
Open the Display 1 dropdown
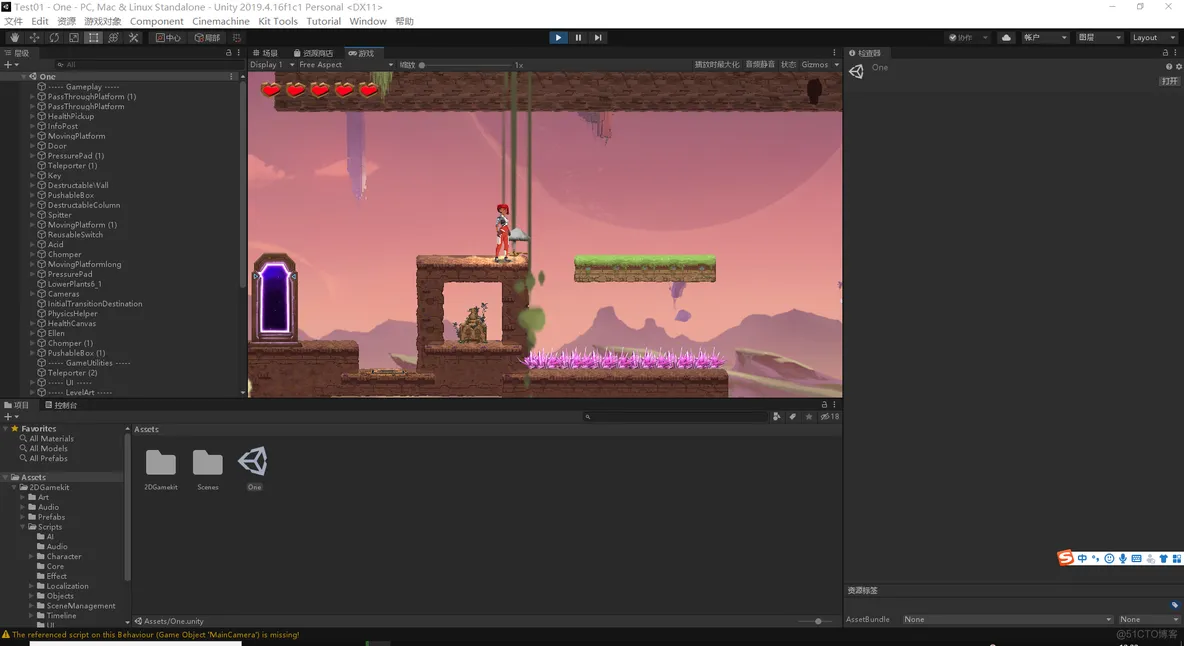click(272, 65)
